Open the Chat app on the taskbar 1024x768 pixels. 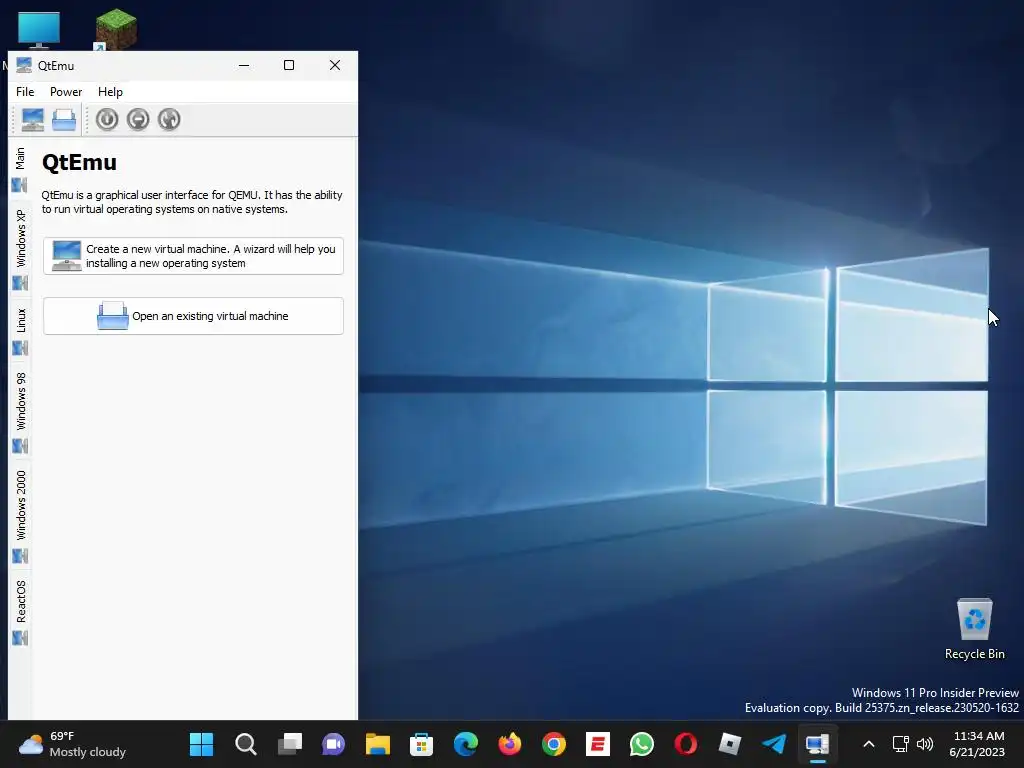tap(334, 744)
